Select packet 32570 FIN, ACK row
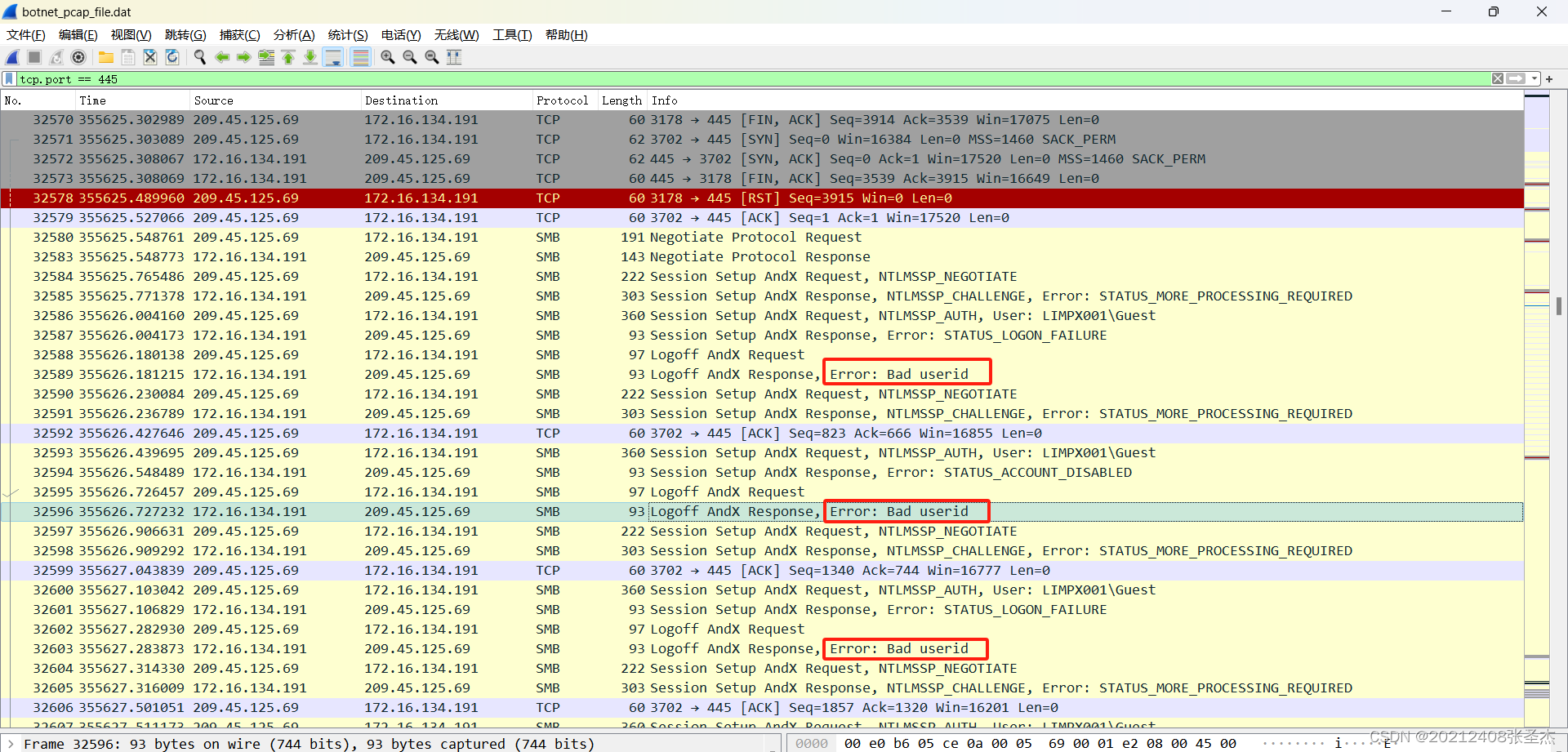Image resolution: width=1568 pixels, height=752 pixels. tap(762, 120)
